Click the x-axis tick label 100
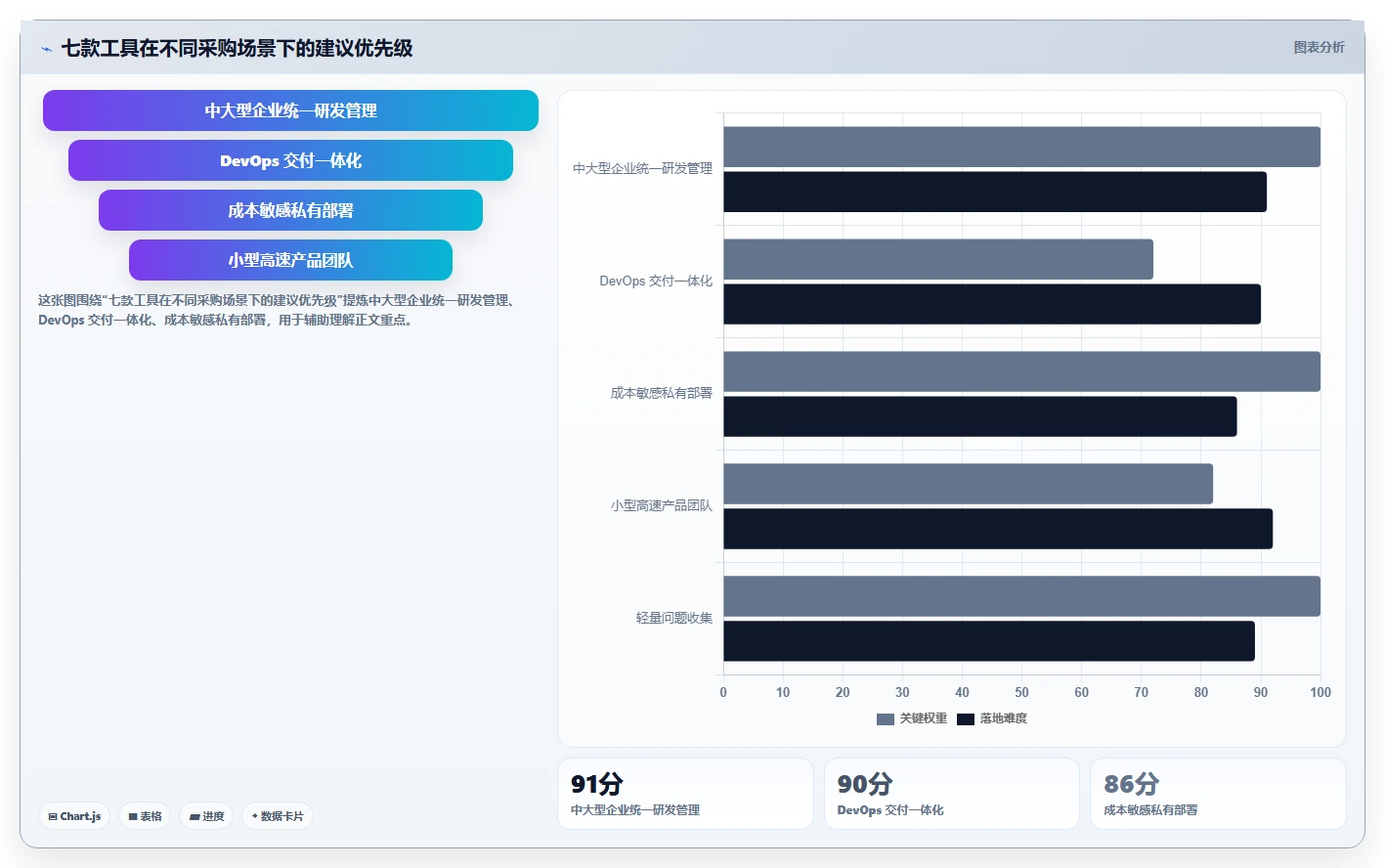 pos(1320,692)
